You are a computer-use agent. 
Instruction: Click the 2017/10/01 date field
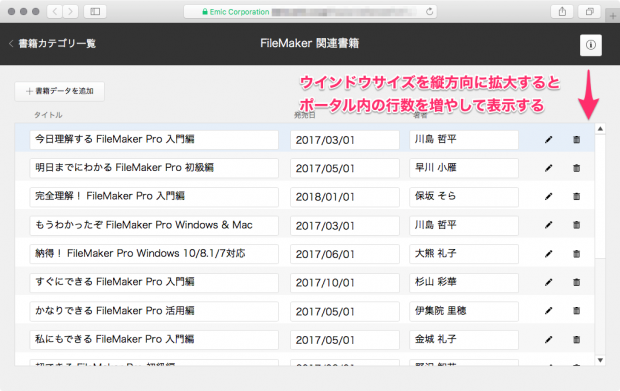(x=345, y=283)
